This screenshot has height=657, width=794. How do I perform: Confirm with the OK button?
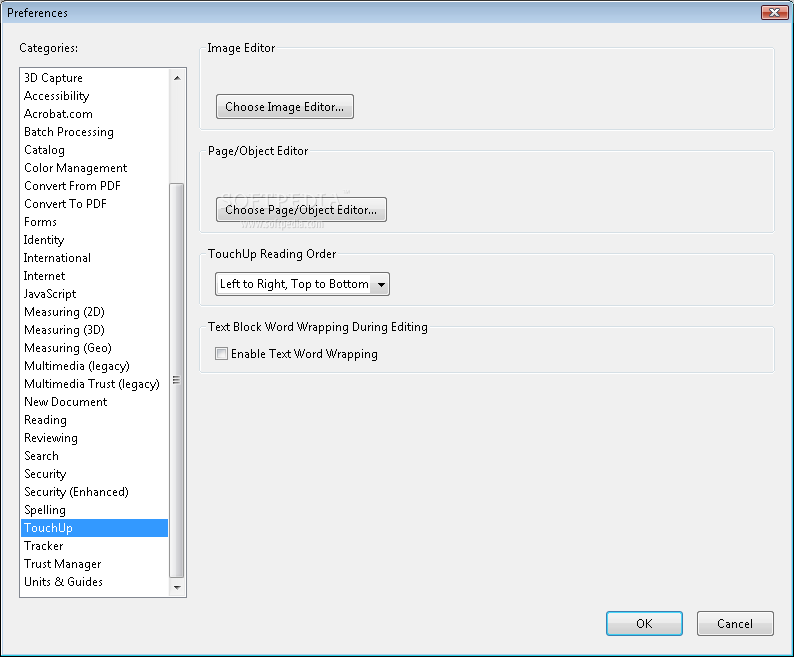(644, 624)
